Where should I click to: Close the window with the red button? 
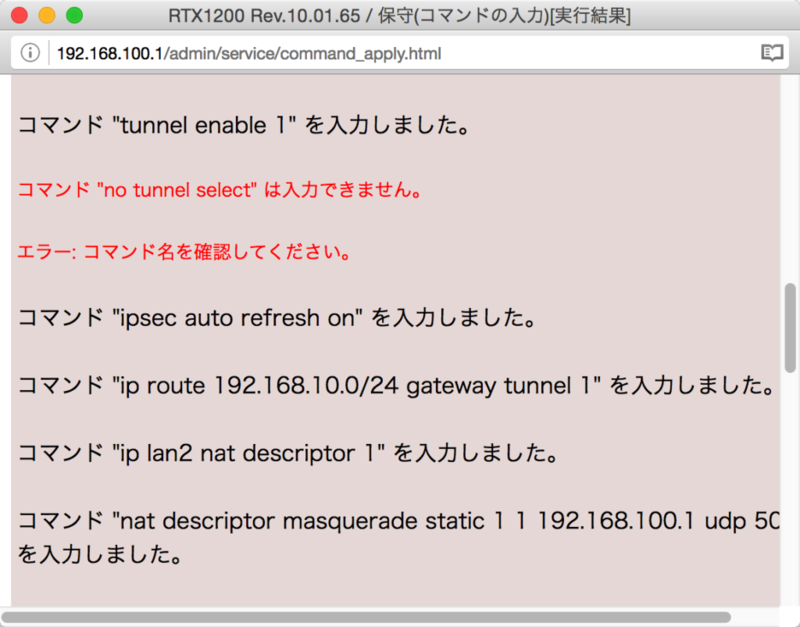[x=20, y=16]
